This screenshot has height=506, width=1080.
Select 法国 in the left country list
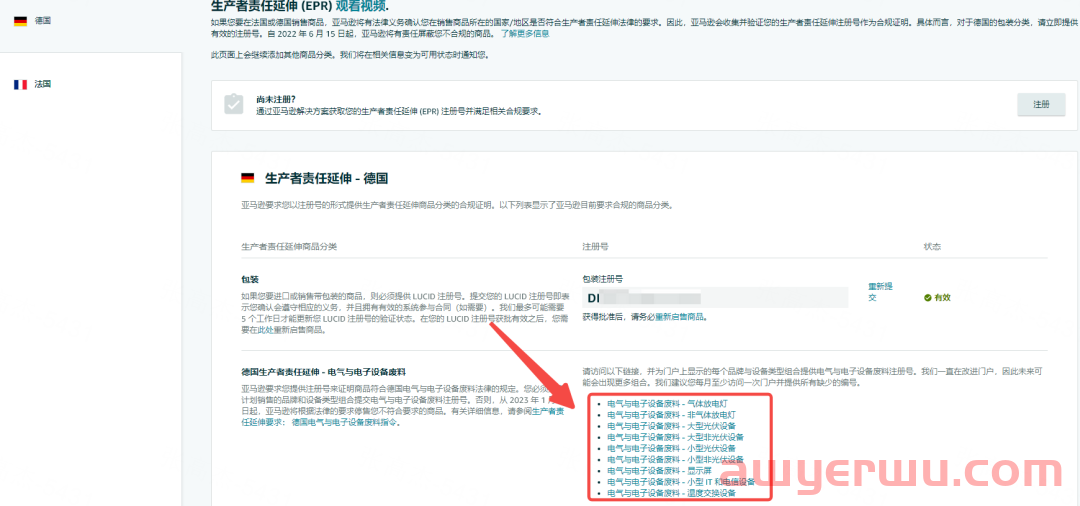(43, 84)
